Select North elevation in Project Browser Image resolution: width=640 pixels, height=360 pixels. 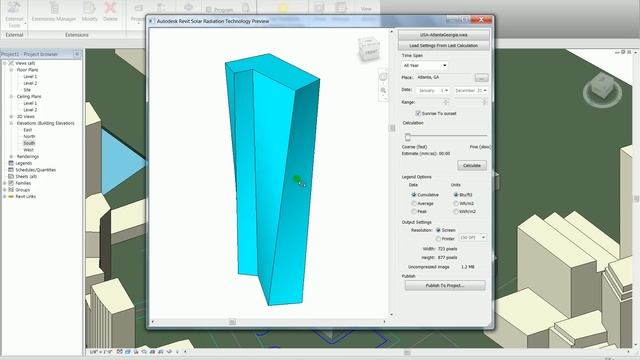[29, 136]
